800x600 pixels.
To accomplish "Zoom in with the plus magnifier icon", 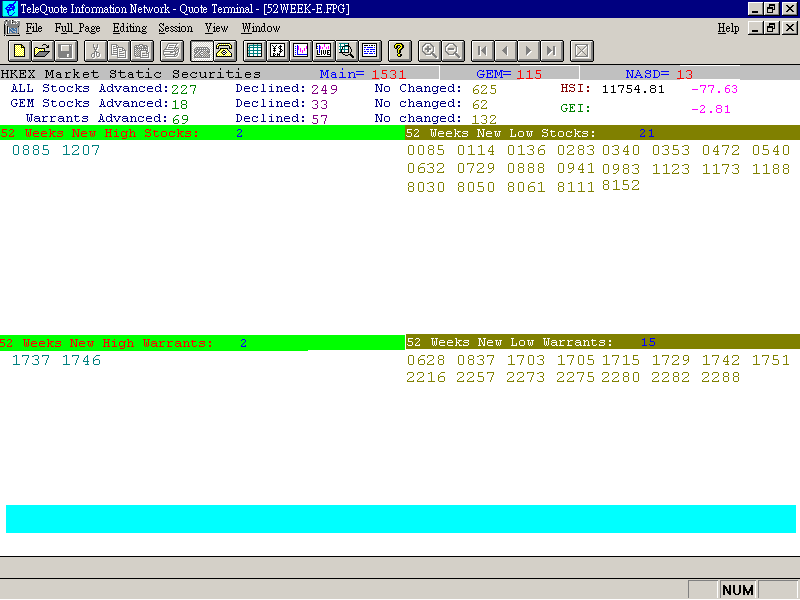I will coord(429,51).
